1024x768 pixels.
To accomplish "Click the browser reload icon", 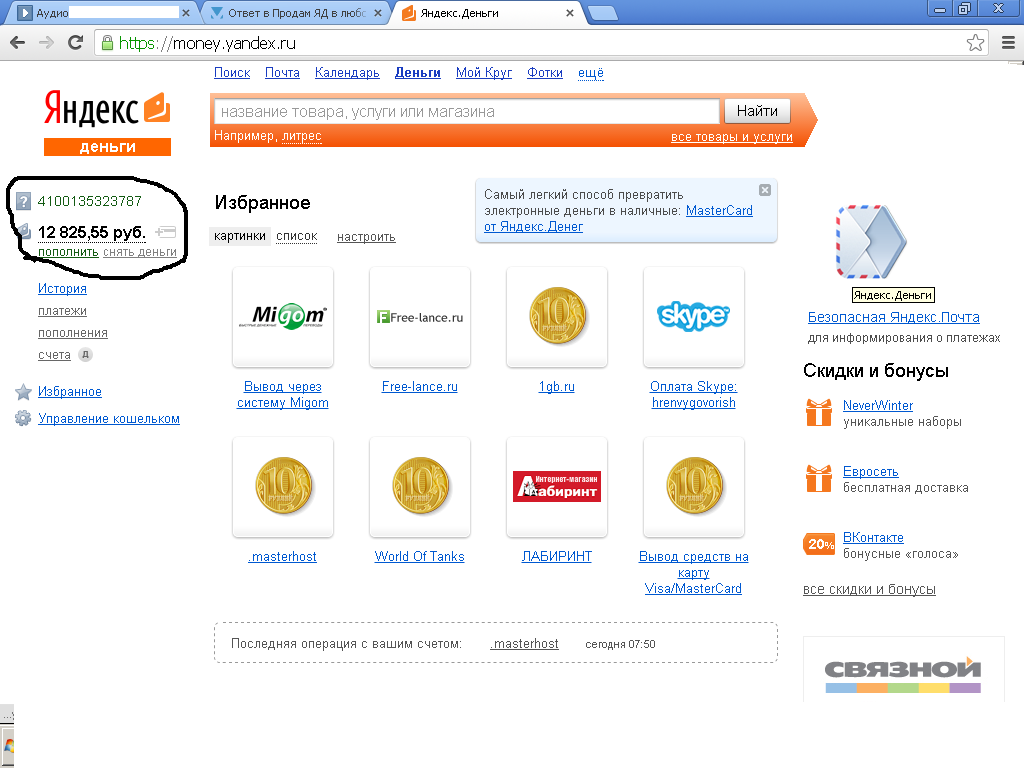I will point(76,43).
